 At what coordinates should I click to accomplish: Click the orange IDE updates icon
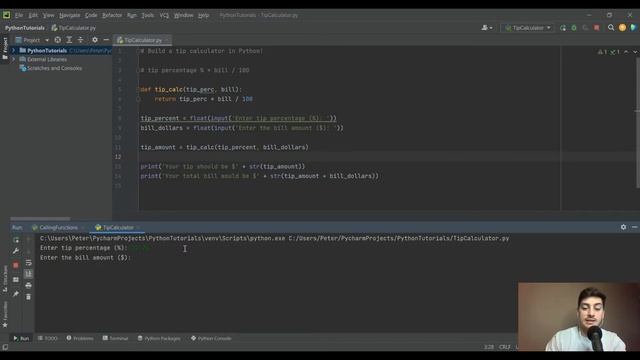[x=622, y=28]
